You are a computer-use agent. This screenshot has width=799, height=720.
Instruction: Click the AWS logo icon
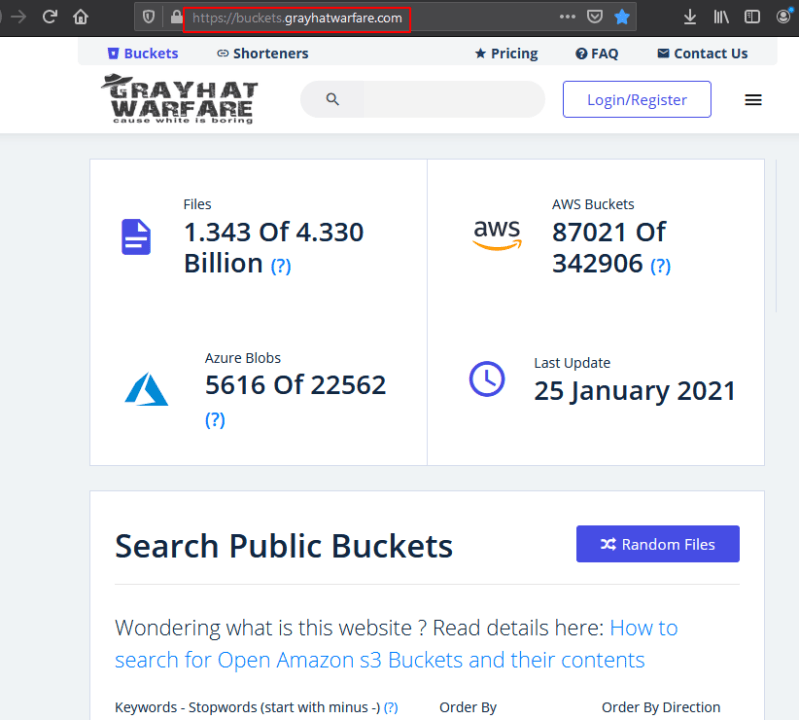(x=497, y=234)
